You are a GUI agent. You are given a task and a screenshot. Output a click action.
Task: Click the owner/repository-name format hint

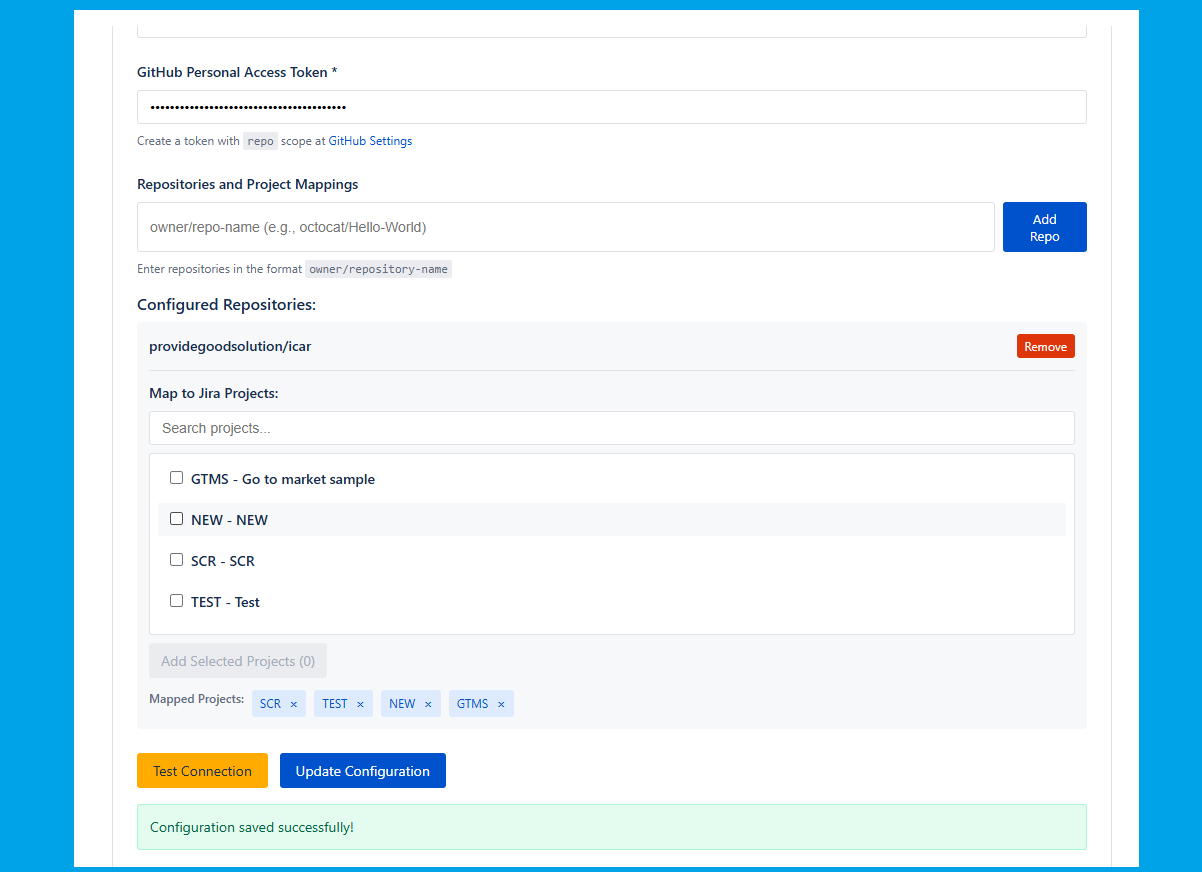tap(379, 269)
